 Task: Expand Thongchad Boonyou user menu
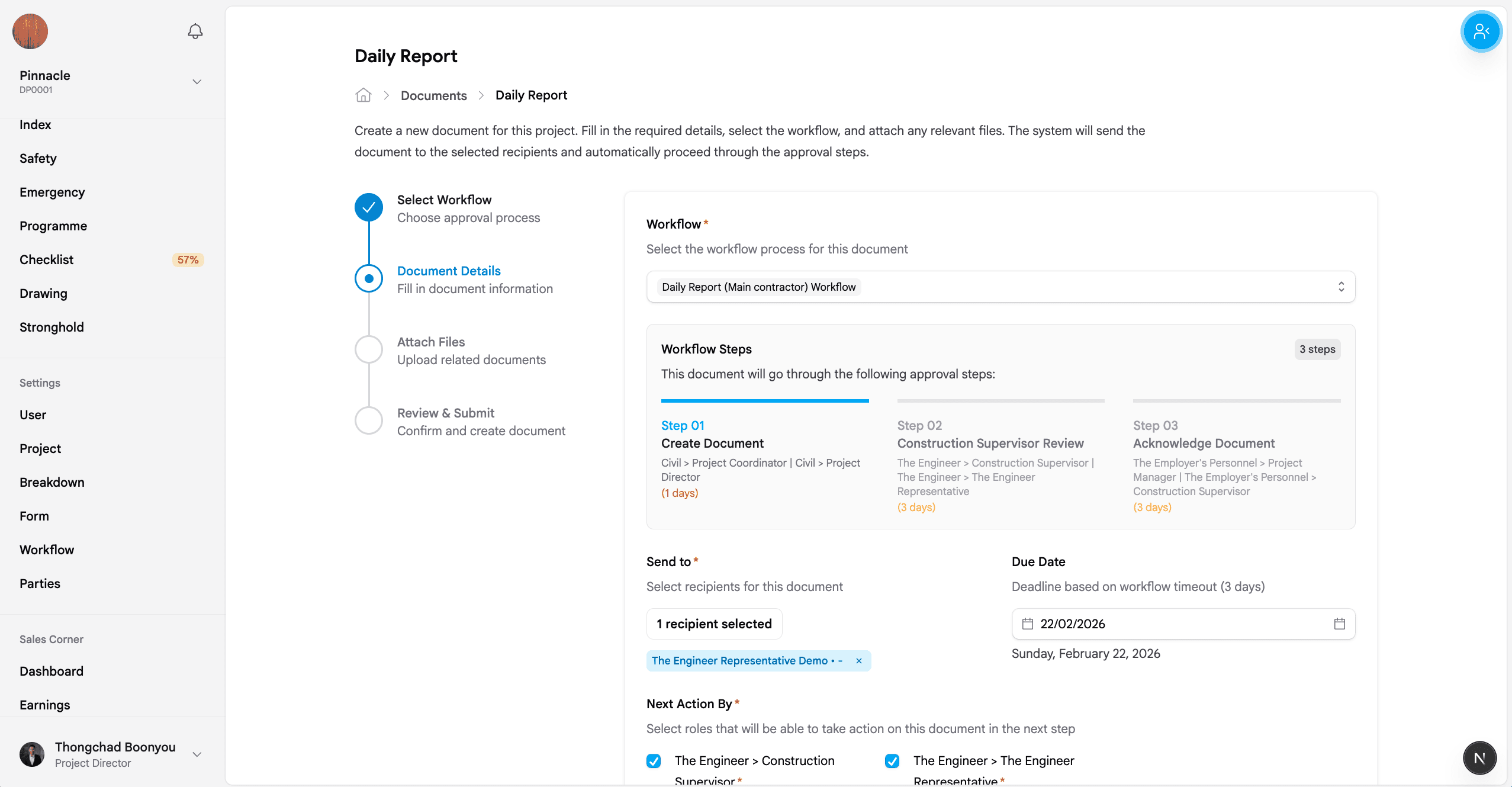pos(197,754)
